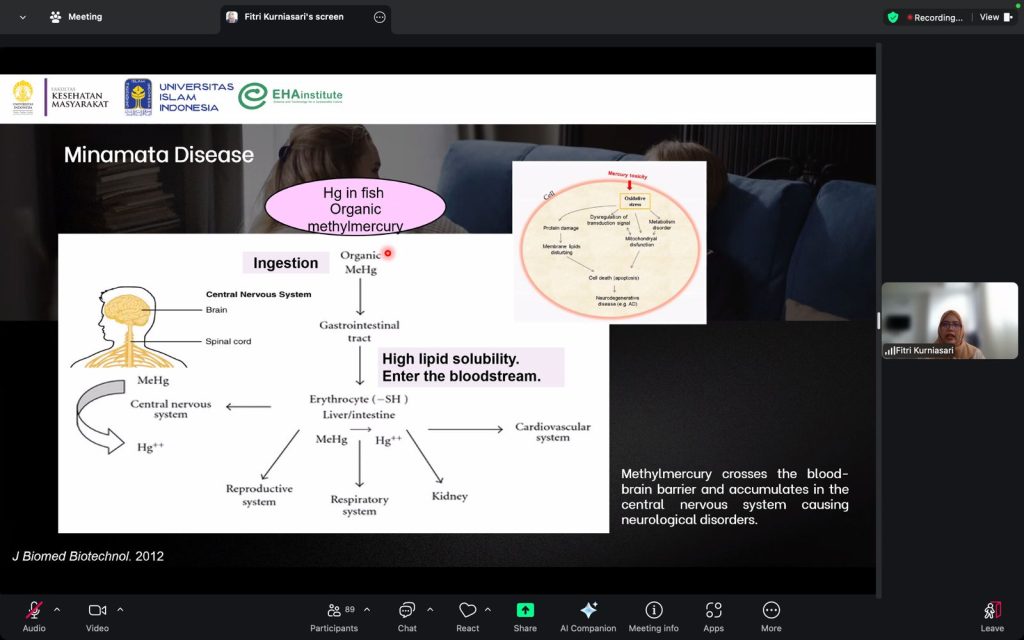The width and height of the screenshot is (1024, 640).
Task: Click the green encryption shield icon
Action: (893, 17)
